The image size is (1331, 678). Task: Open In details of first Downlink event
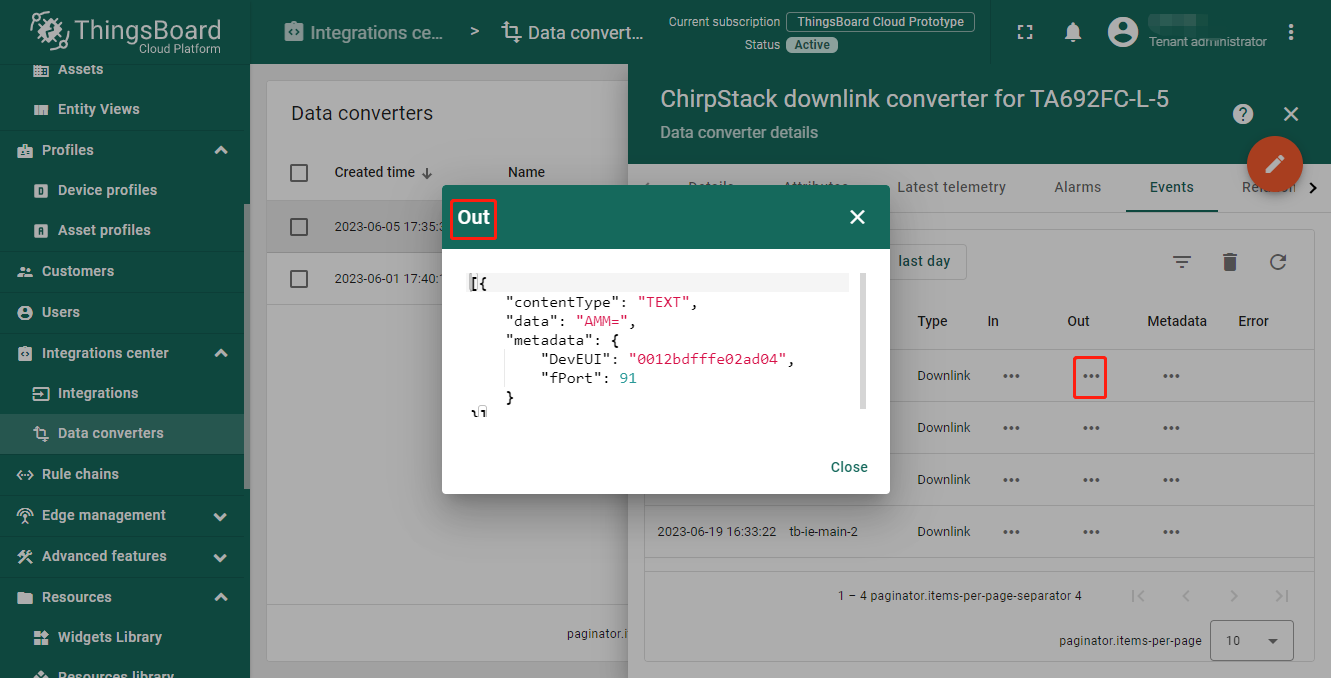(1011, 376)
